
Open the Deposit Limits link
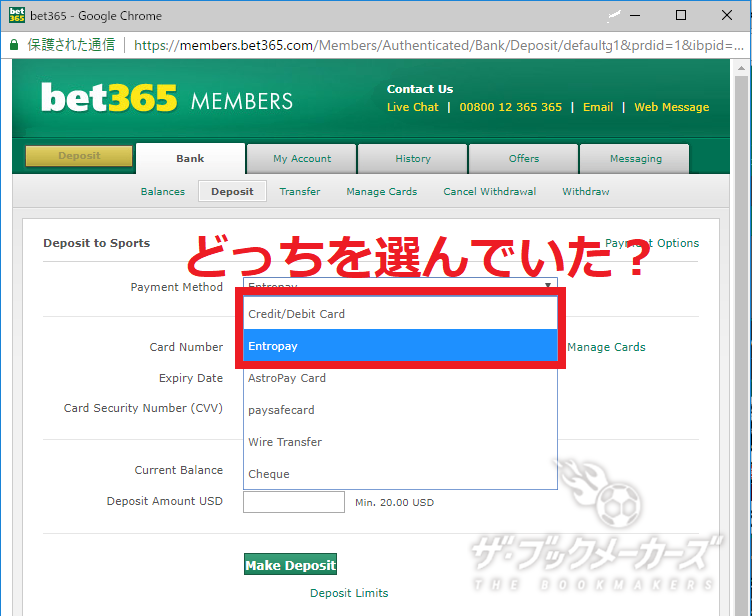click(x=349, y=593)
